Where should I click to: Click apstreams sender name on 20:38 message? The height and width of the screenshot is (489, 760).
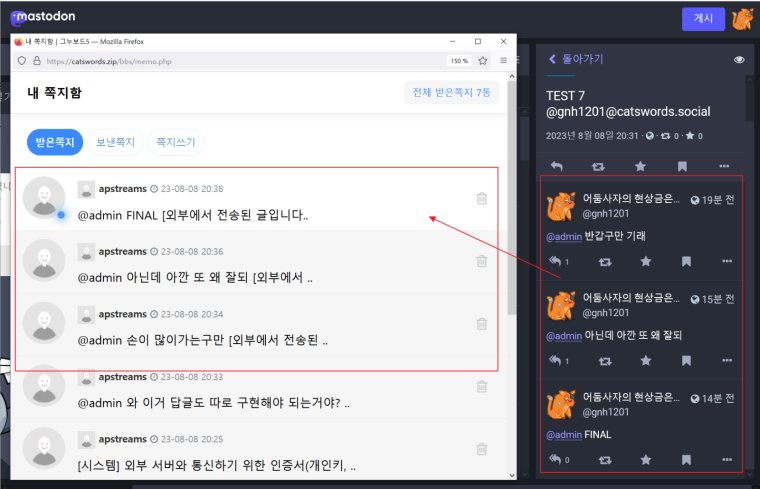(123, 189)
